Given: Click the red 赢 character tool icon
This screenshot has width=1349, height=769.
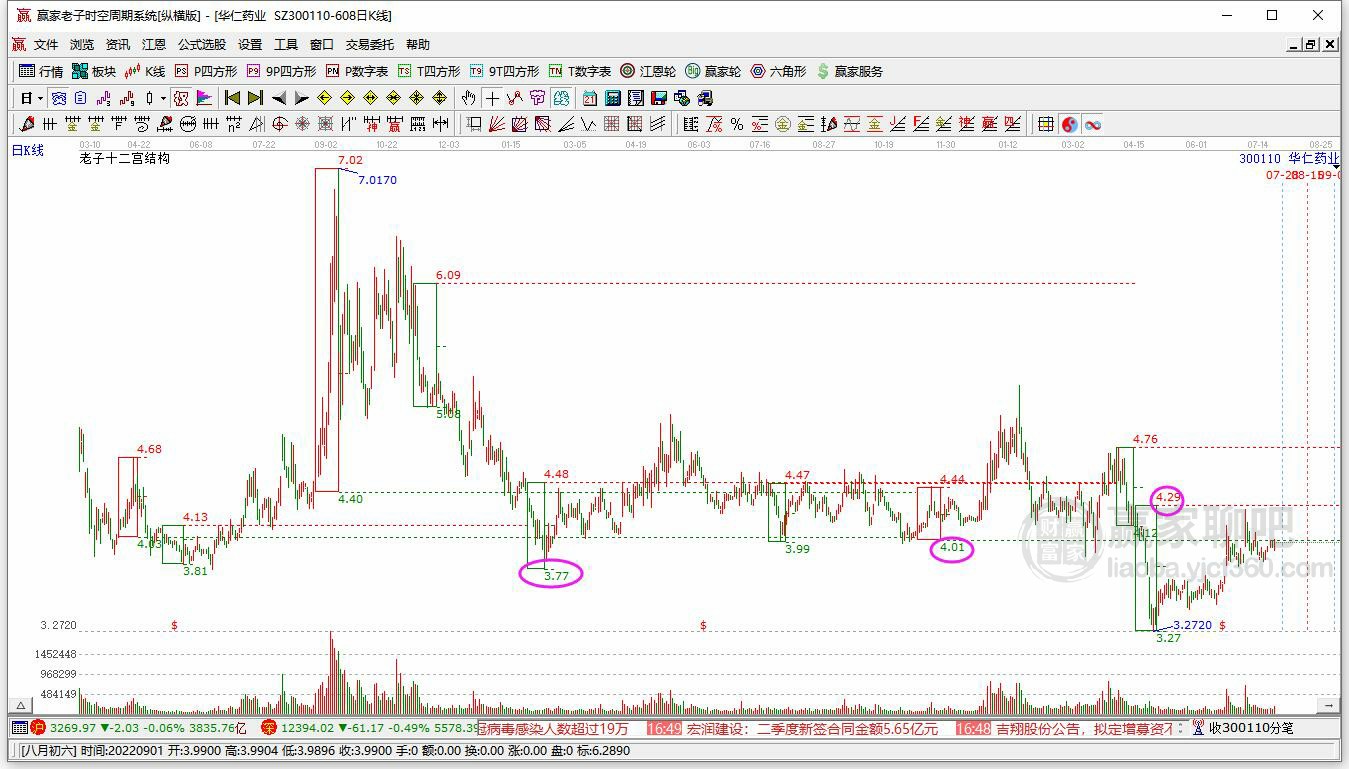Looking at the screenshot, I should [x=394, y=124].
